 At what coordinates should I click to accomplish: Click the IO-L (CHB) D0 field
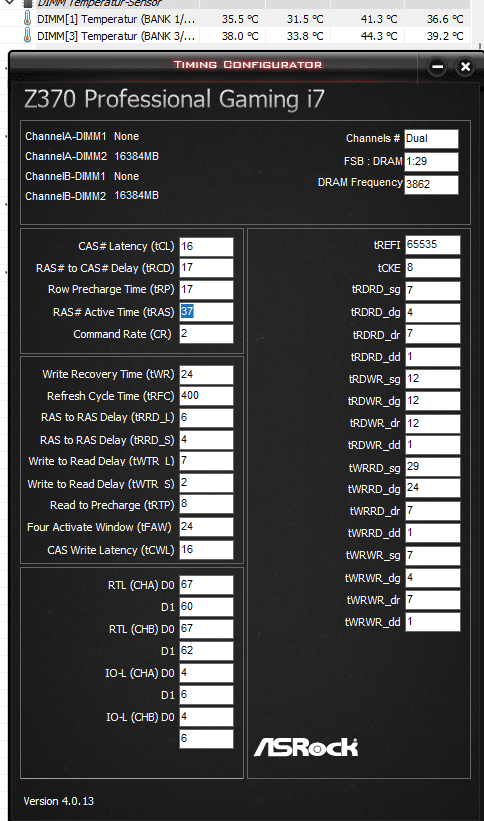[206, 717]
